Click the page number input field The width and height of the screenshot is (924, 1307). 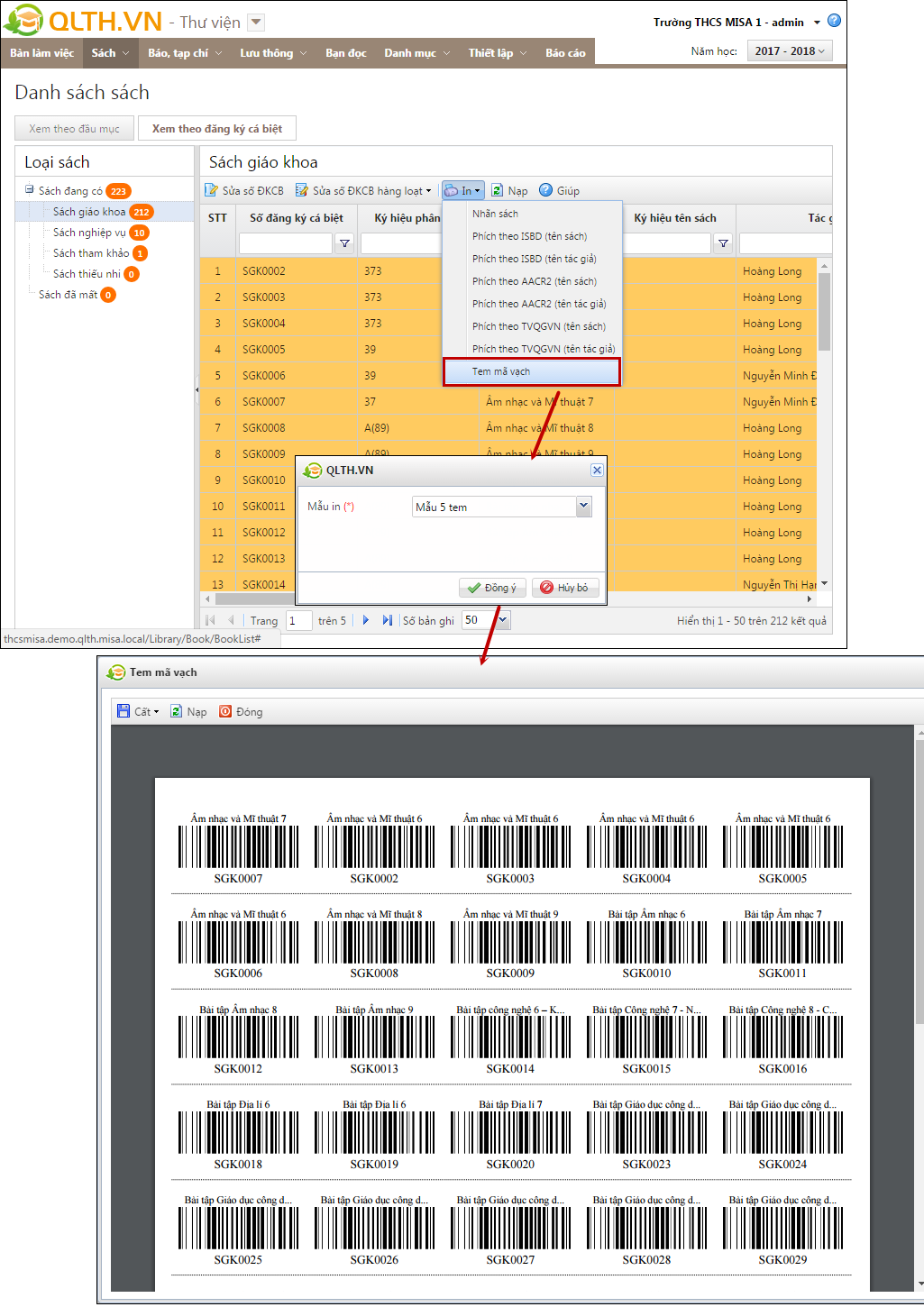click(x=299, y=620)
